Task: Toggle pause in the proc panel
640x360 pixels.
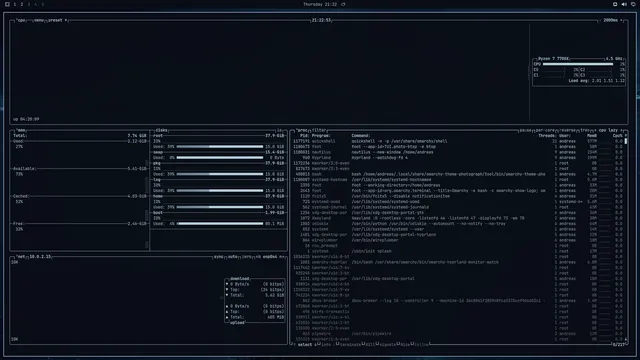Action: (525, 130)
